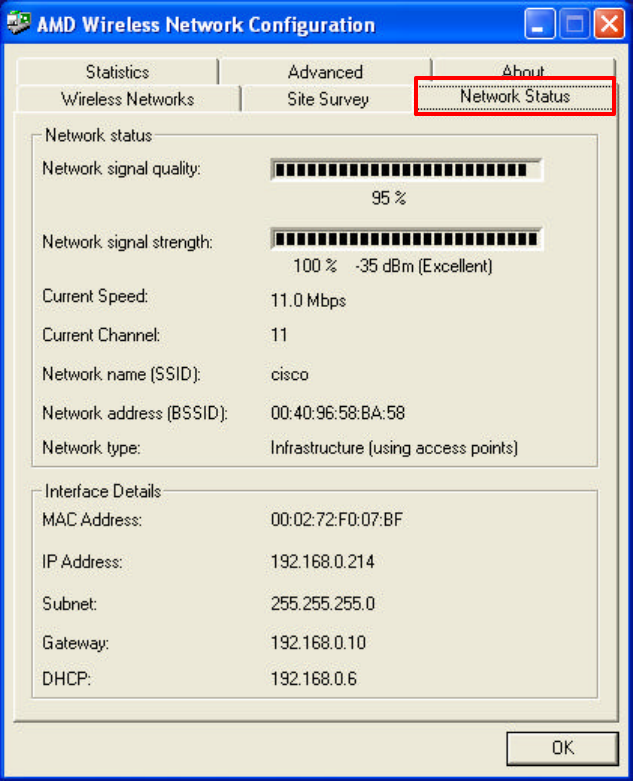The height and width of the screenshot is (781, 633).
Task: Click the disabled maximize button
Action: click(575, 24)
